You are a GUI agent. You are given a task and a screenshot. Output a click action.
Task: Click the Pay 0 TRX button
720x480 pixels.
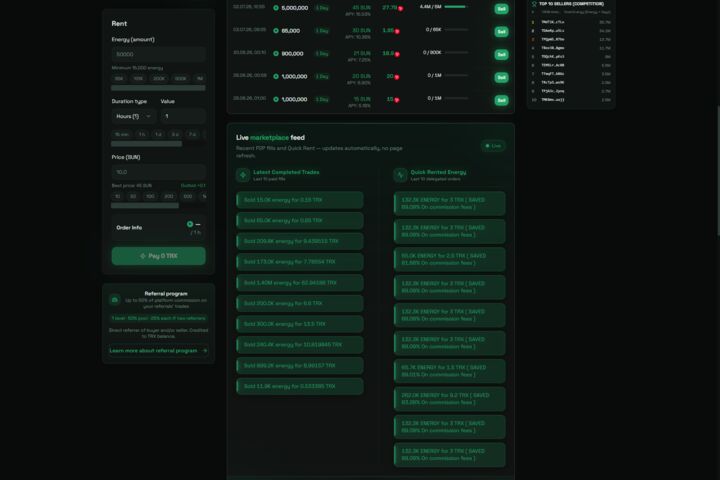158,256
